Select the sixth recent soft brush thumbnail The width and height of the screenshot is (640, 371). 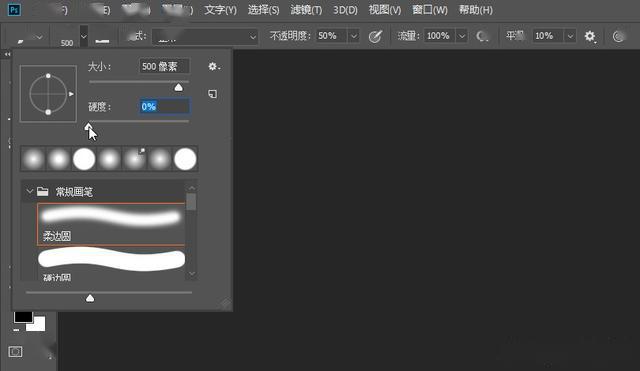(160, 159)
